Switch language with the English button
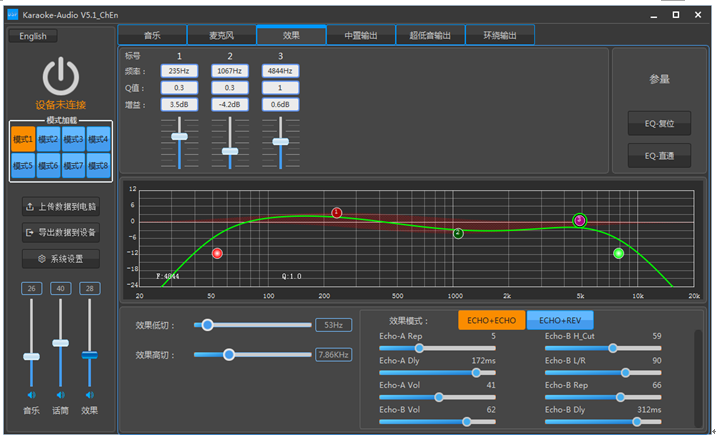Viewport: 716px width, 443px height. pyautogui.click(x=33, y=36)
